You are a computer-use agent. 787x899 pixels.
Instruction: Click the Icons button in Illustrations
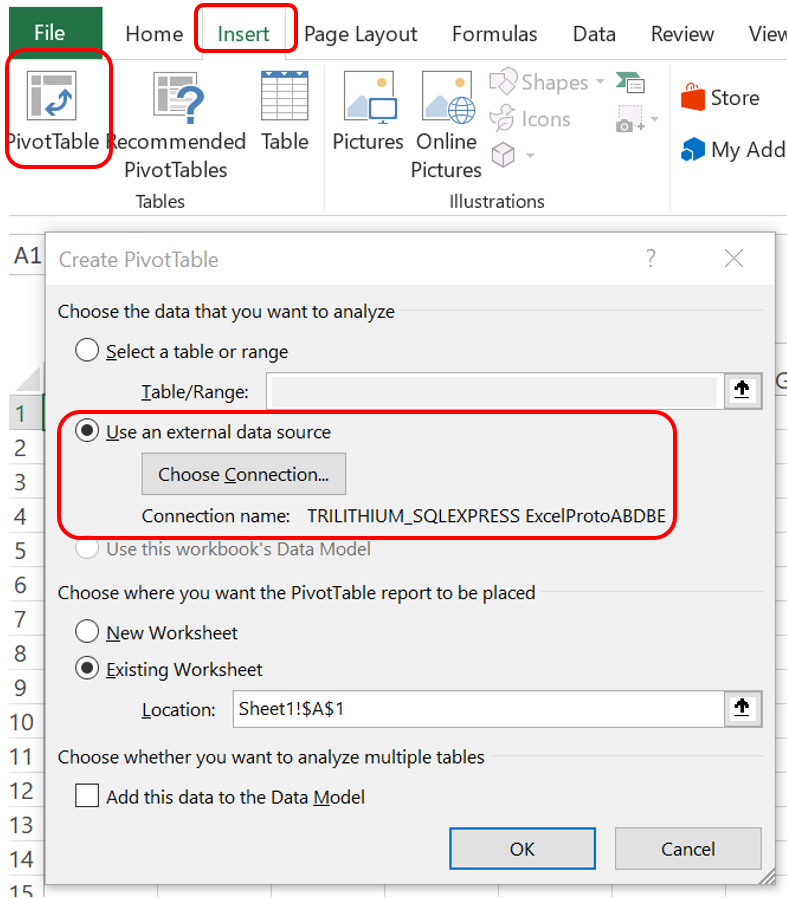tap(530, 119)
